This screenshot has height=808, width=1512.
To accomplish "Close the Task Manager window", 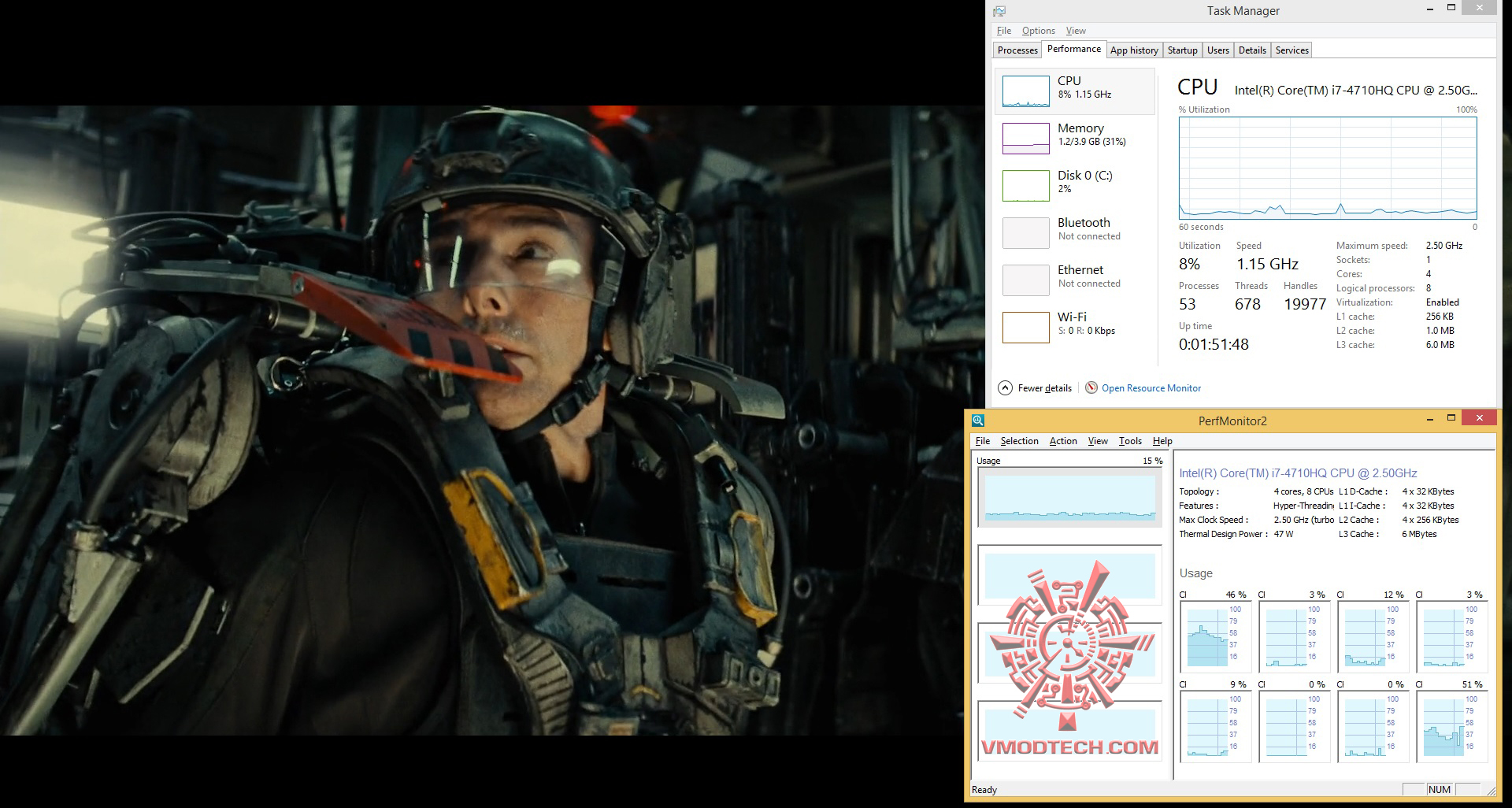I will pyautogui.click(x=1480, y=9).
